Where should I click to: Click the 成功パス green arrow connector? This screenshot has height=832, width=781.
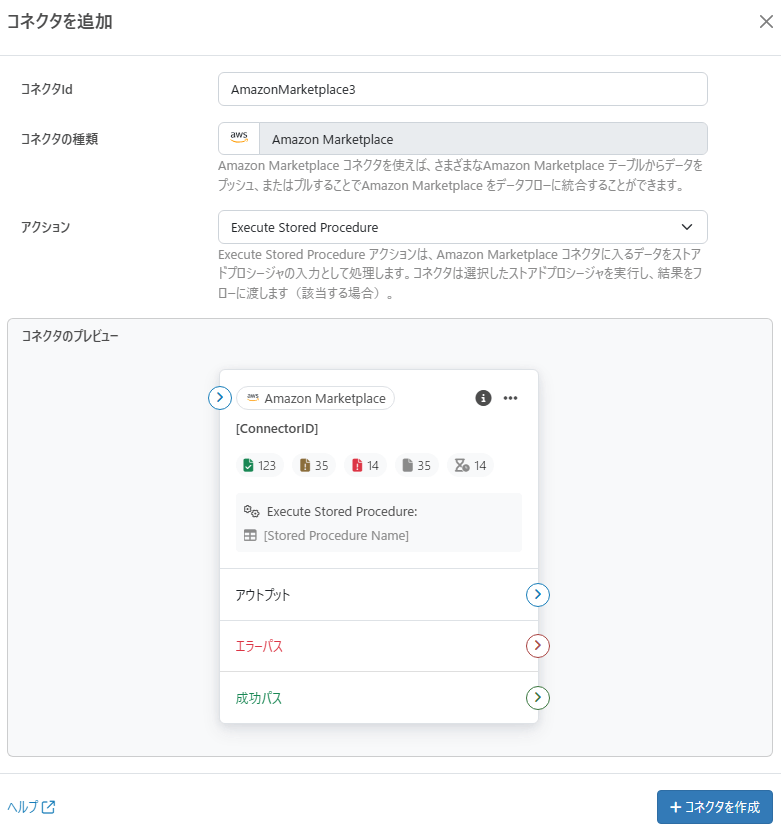[537, 697]
